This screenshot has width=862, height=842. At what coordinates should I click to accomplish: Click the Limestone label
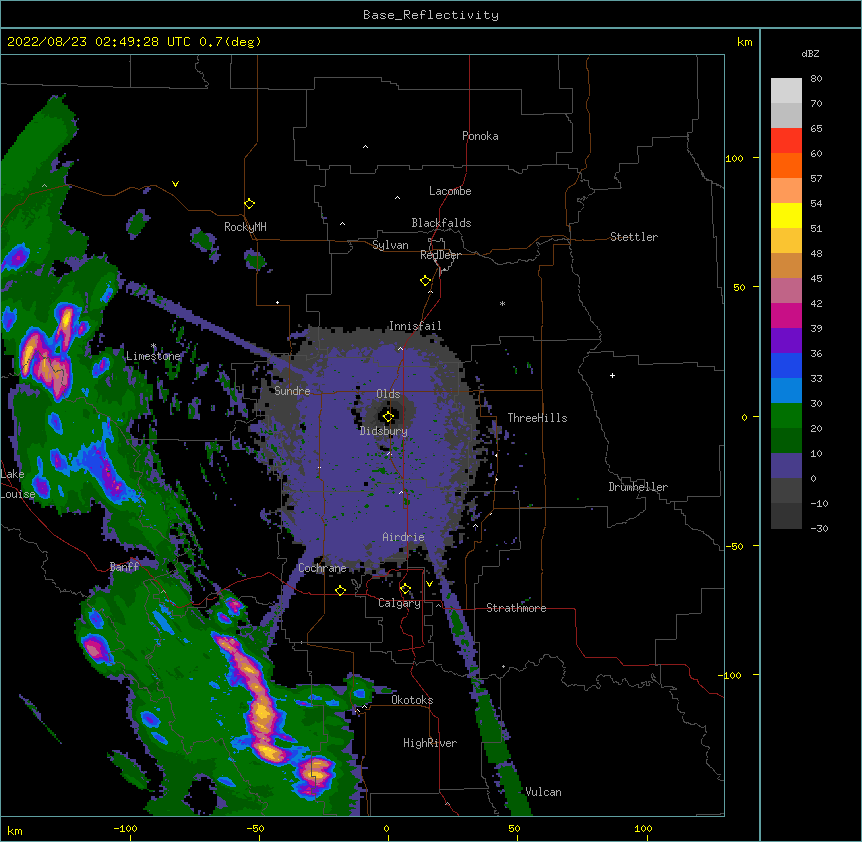[153, 356]
